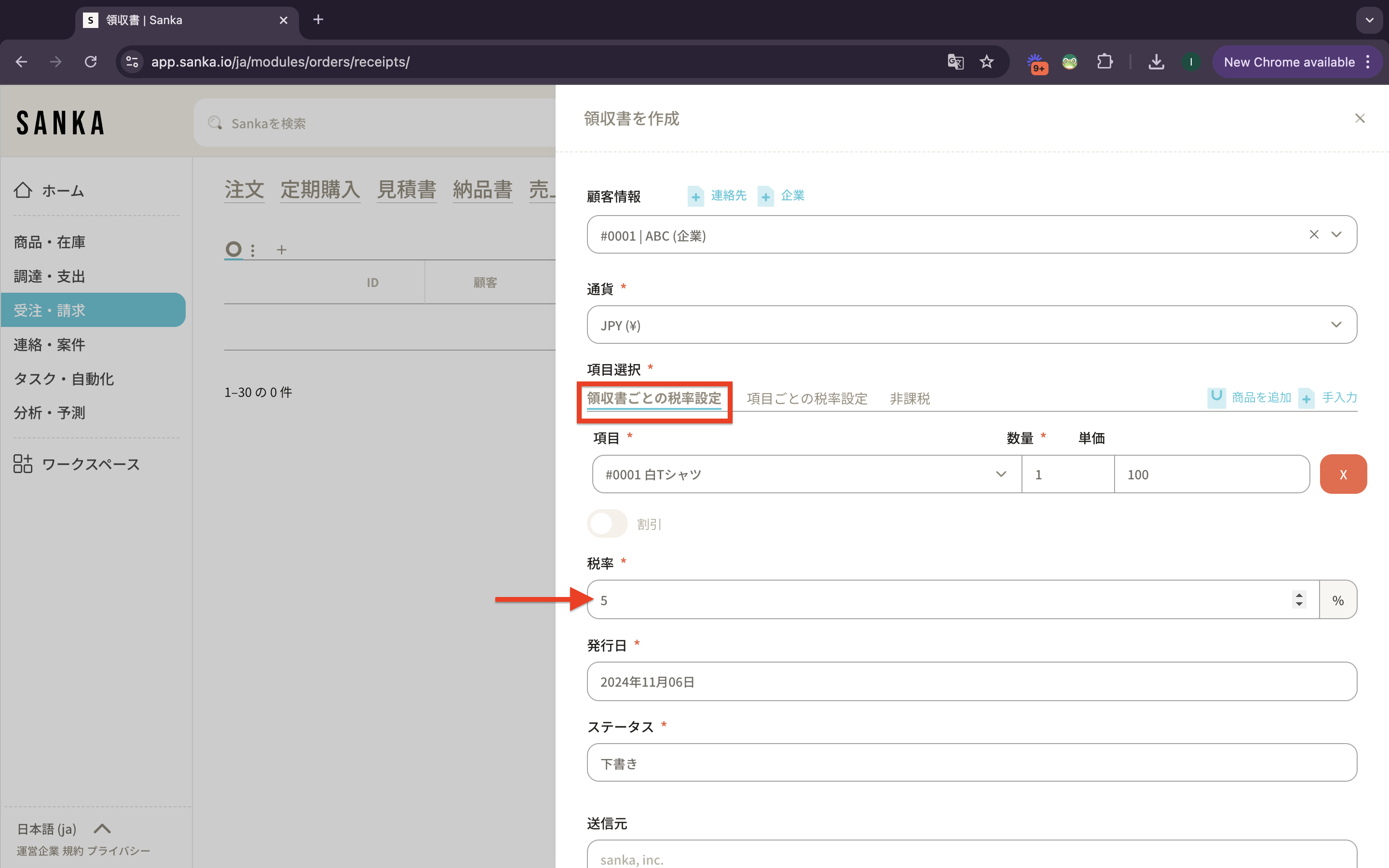1389x868 pixels.
Task: Toggle the discount switch on
Action: click(607, 524)
